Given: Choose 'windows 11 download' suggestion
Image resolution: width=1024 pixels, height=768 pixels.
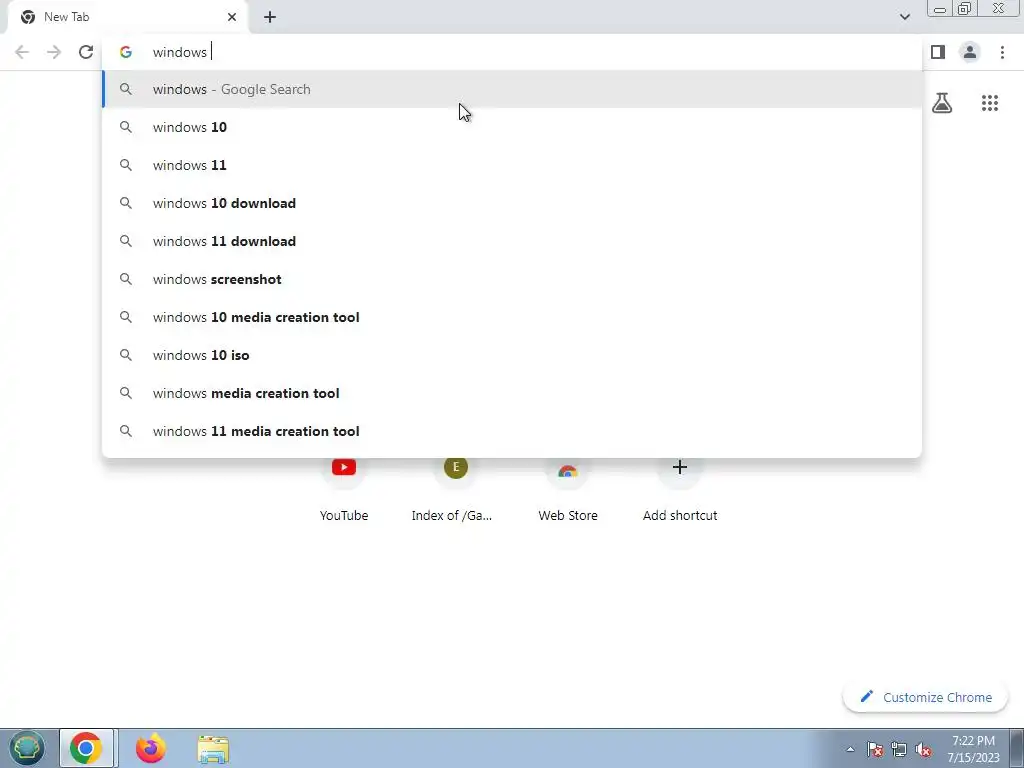Looking at the screenshot, I should tap(512, 241).
